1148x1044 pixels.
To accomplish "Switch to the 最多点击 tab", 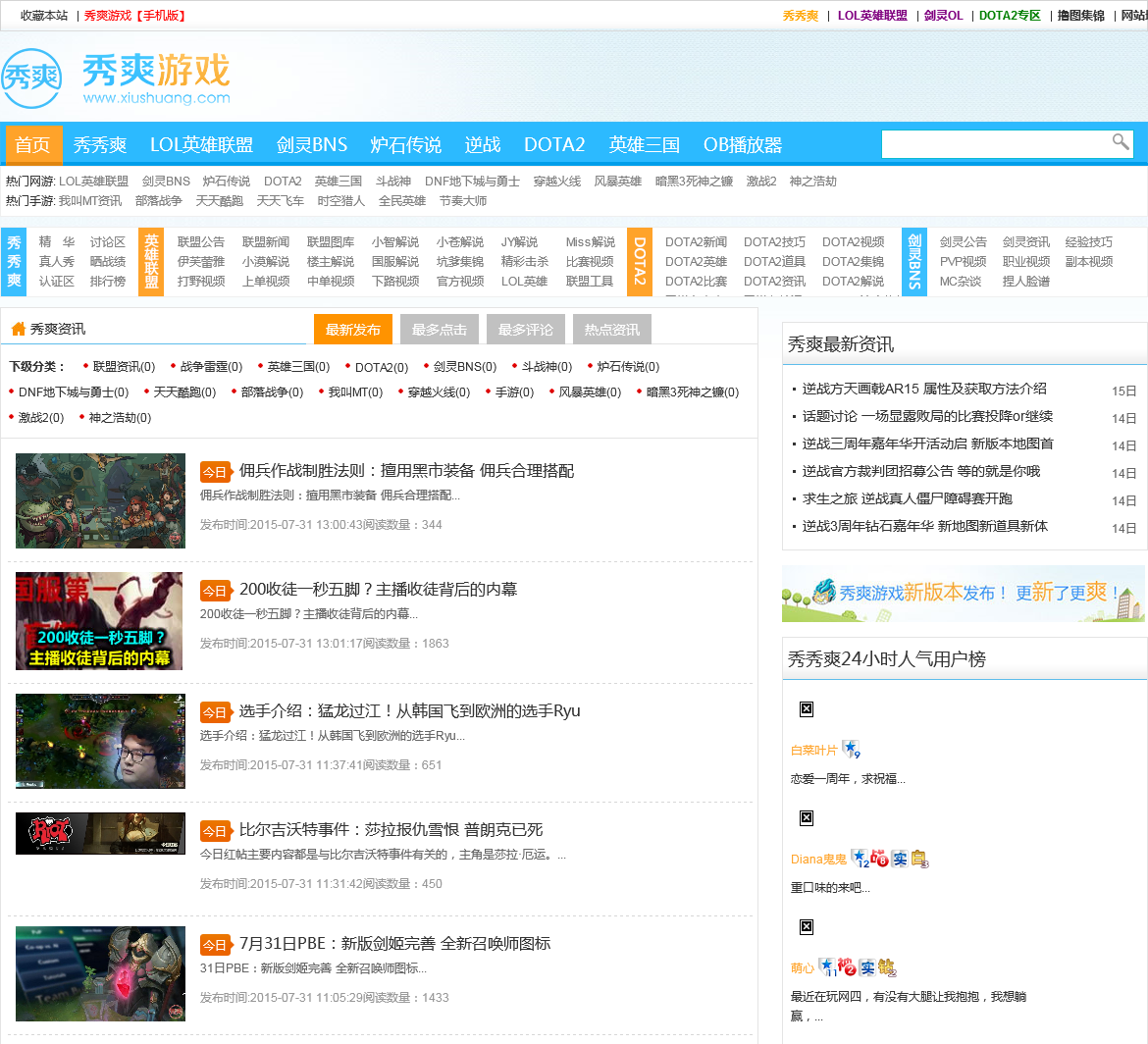I will [439, 330].
